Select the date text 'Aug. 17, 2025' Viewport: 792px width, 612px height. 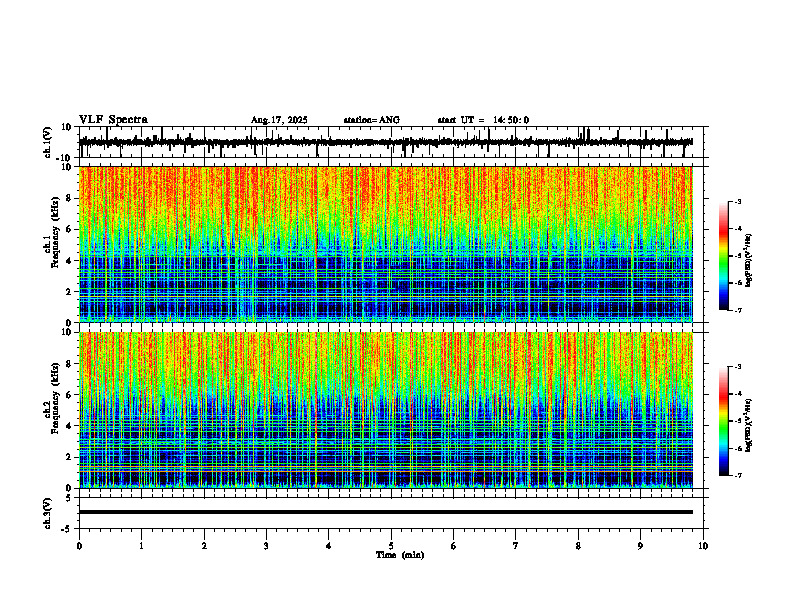[279, 120]
